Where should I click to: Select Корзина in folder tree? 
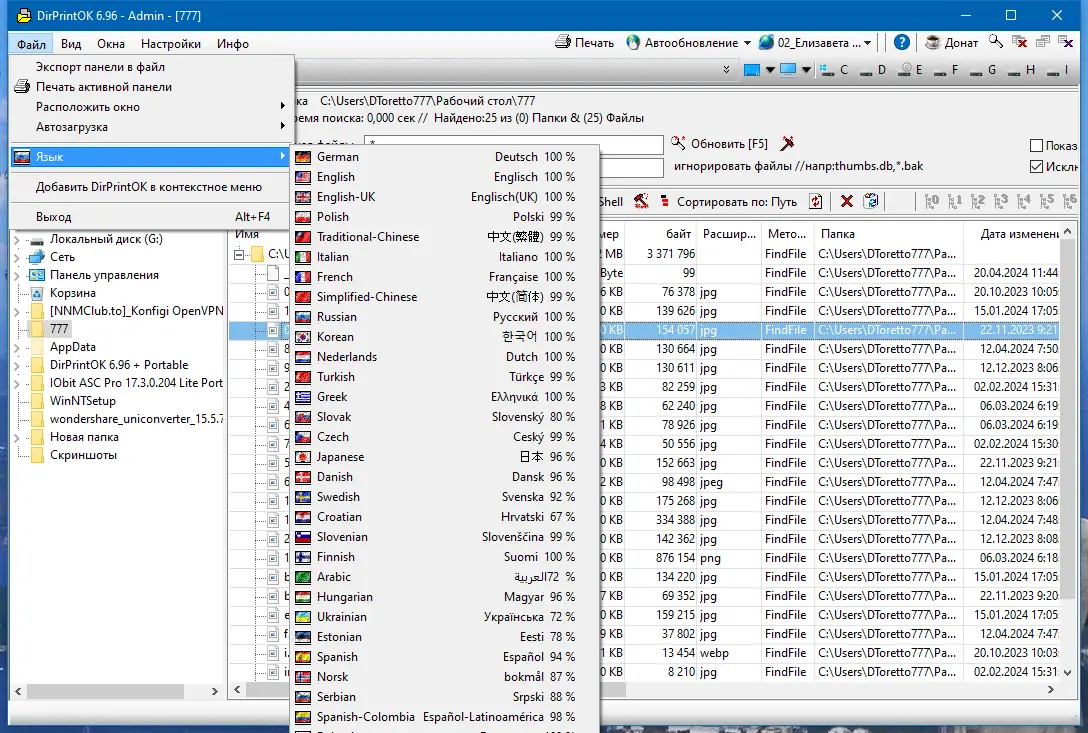coord(72,293)
